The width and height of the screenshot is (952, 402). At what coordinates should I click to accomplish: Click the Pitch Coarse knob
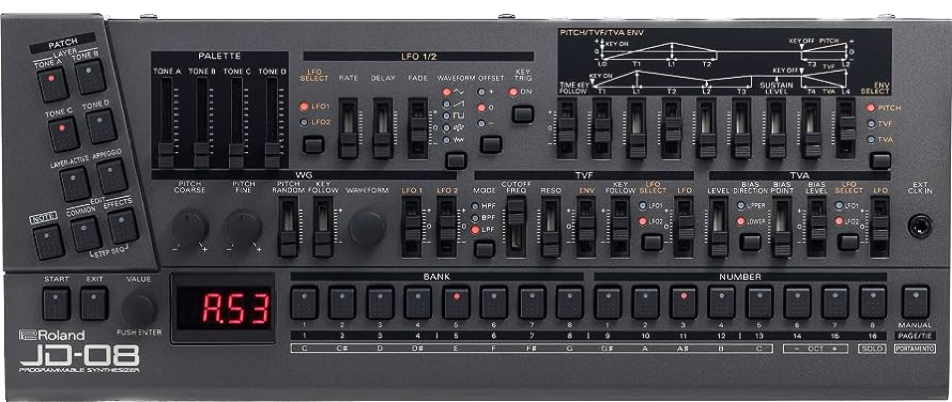point(189,229)
